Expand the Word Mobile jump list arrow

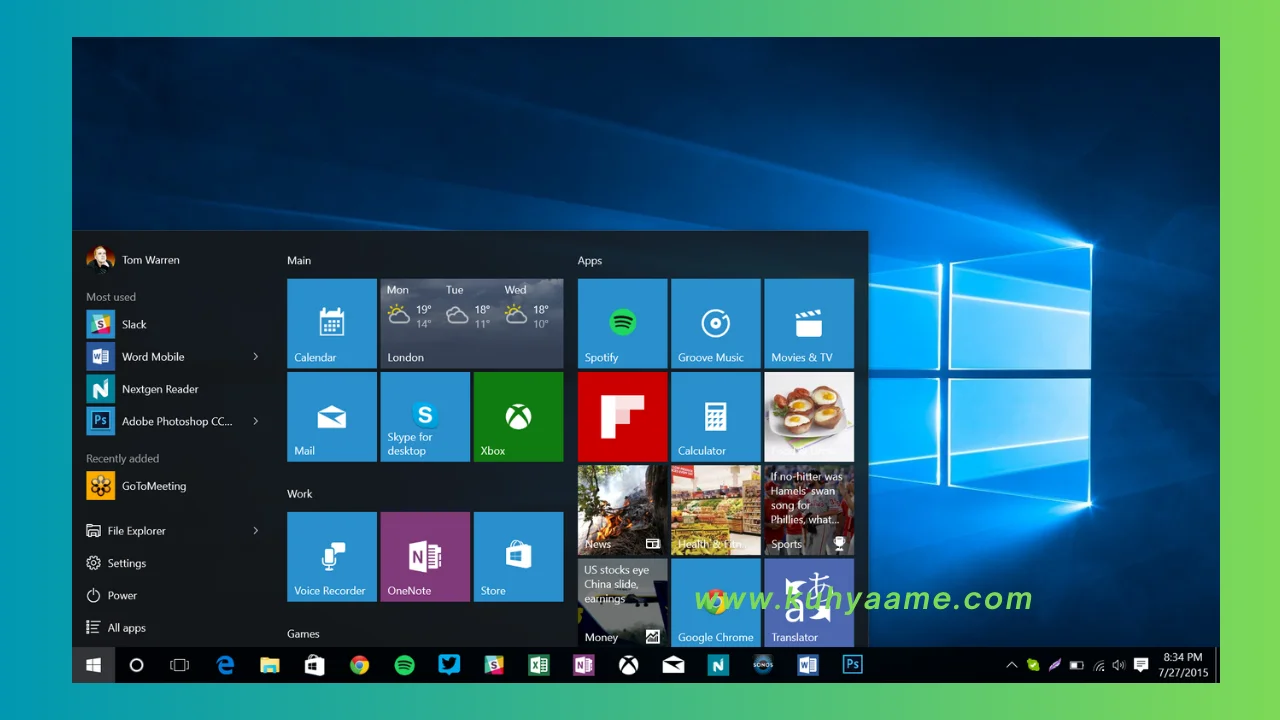click(x=256, y=357)
